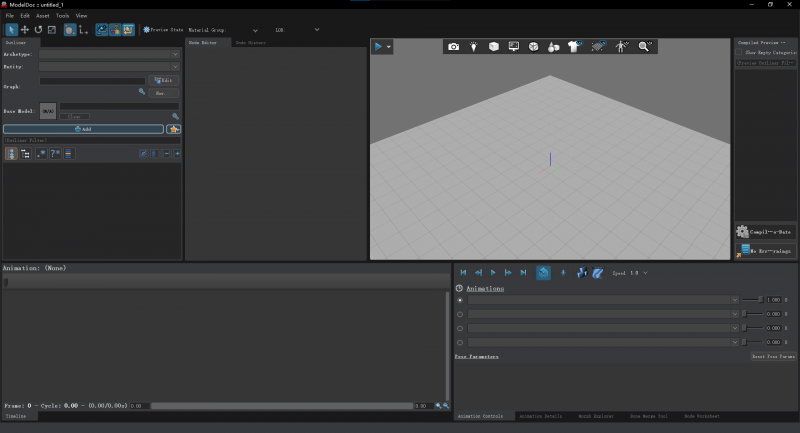Click the solid cube shading icon
The width and height of the screenshot is (800, 433).
(x=493, y=47)
